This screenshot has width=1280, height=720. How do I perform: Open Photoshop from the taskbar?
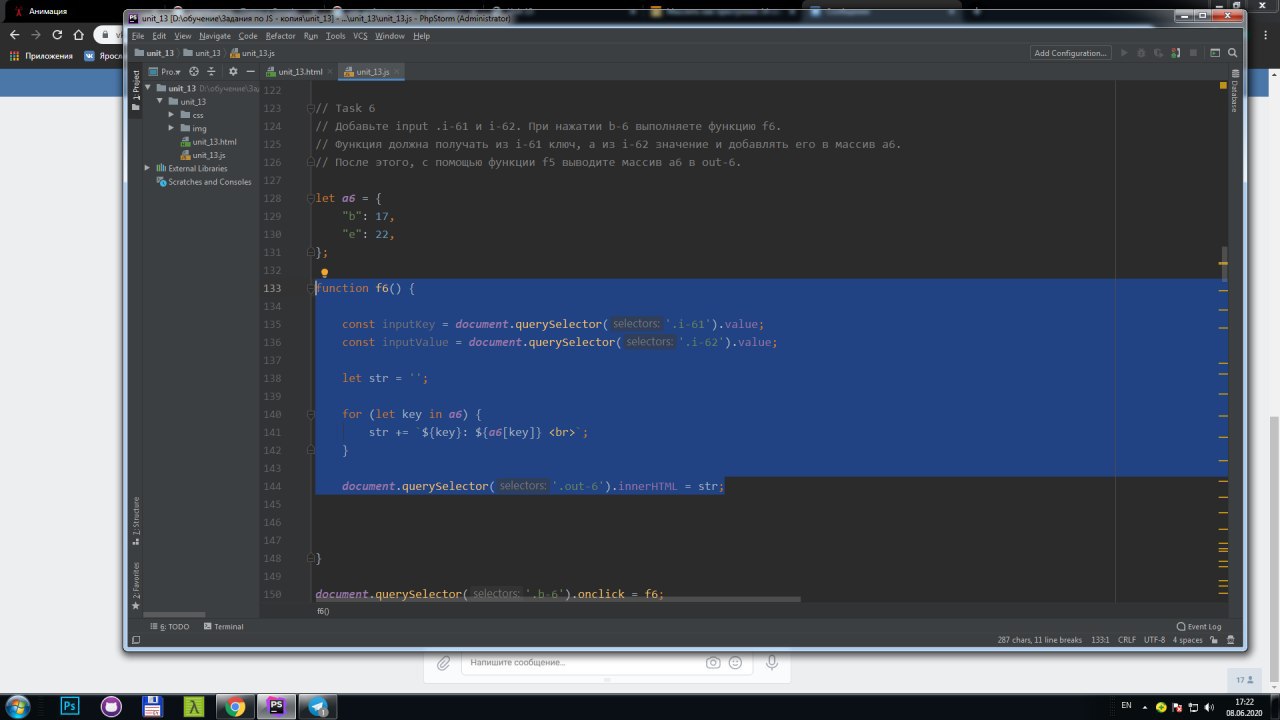[71, 706]
